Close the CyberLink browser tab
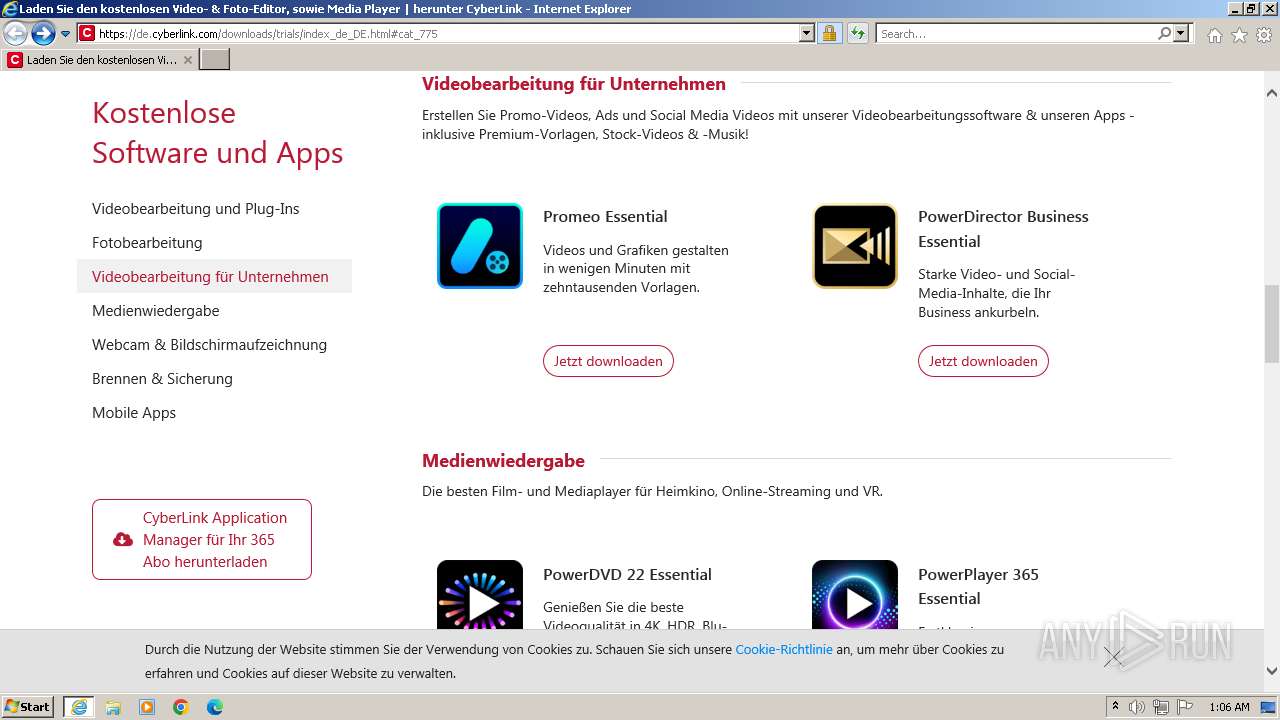This screenshot has height=720, width=1280. (187, 60)
